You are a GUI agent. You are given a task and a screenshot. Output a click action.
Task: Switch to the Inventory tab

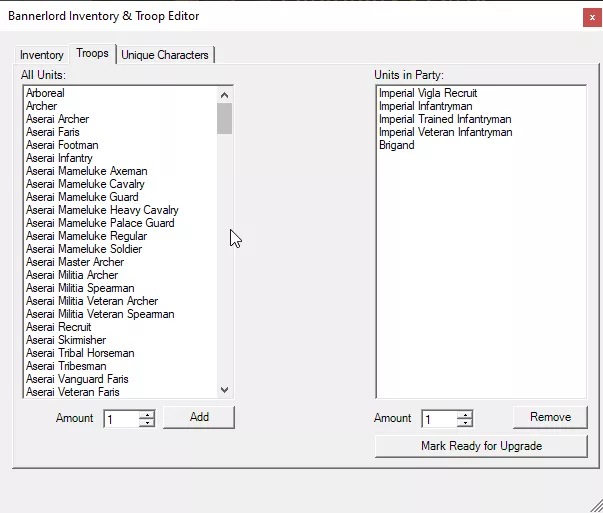point(42,55)
